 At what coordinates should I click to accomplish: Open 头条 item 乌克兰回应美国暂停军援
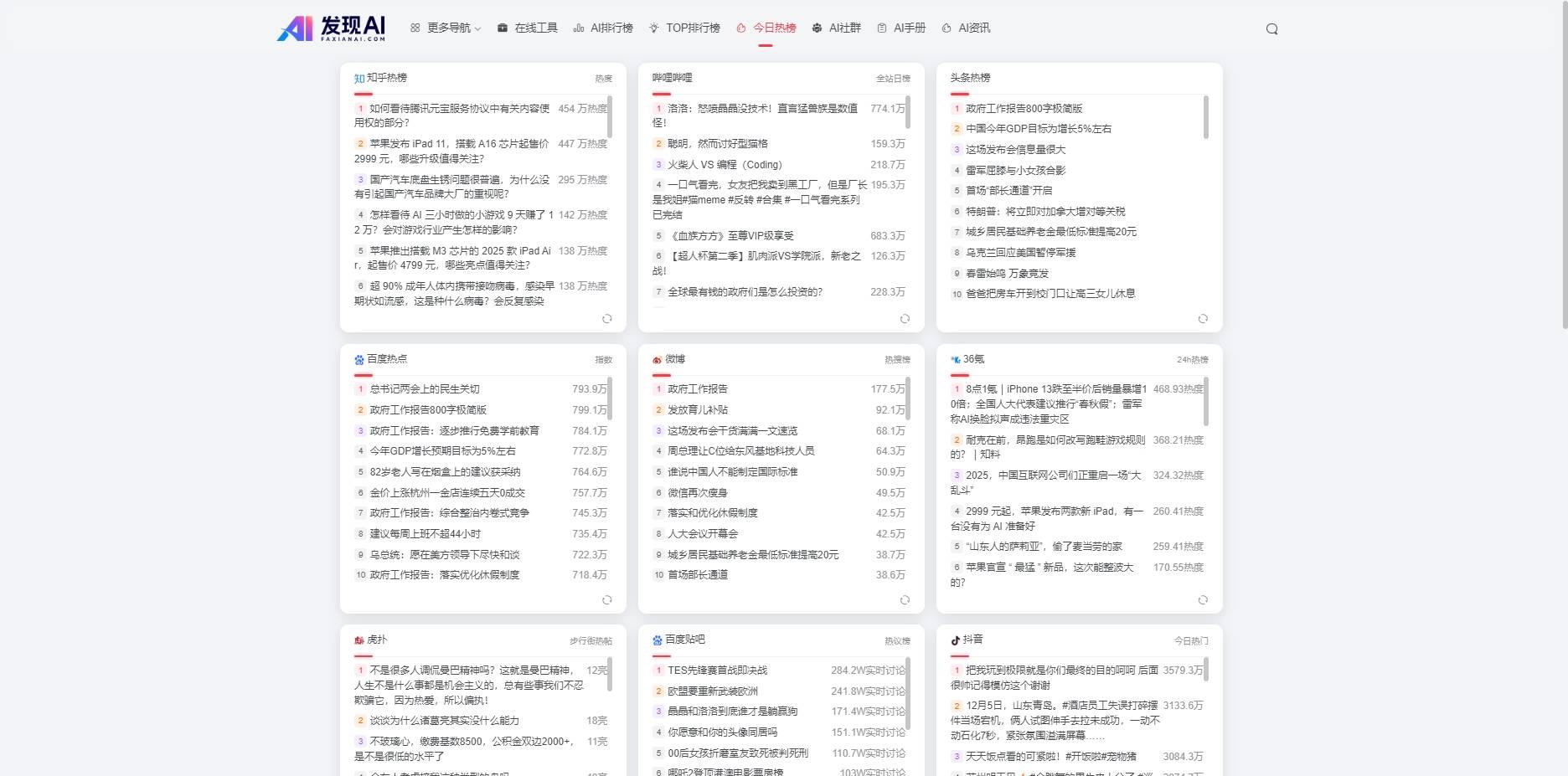coord(1021,252)
